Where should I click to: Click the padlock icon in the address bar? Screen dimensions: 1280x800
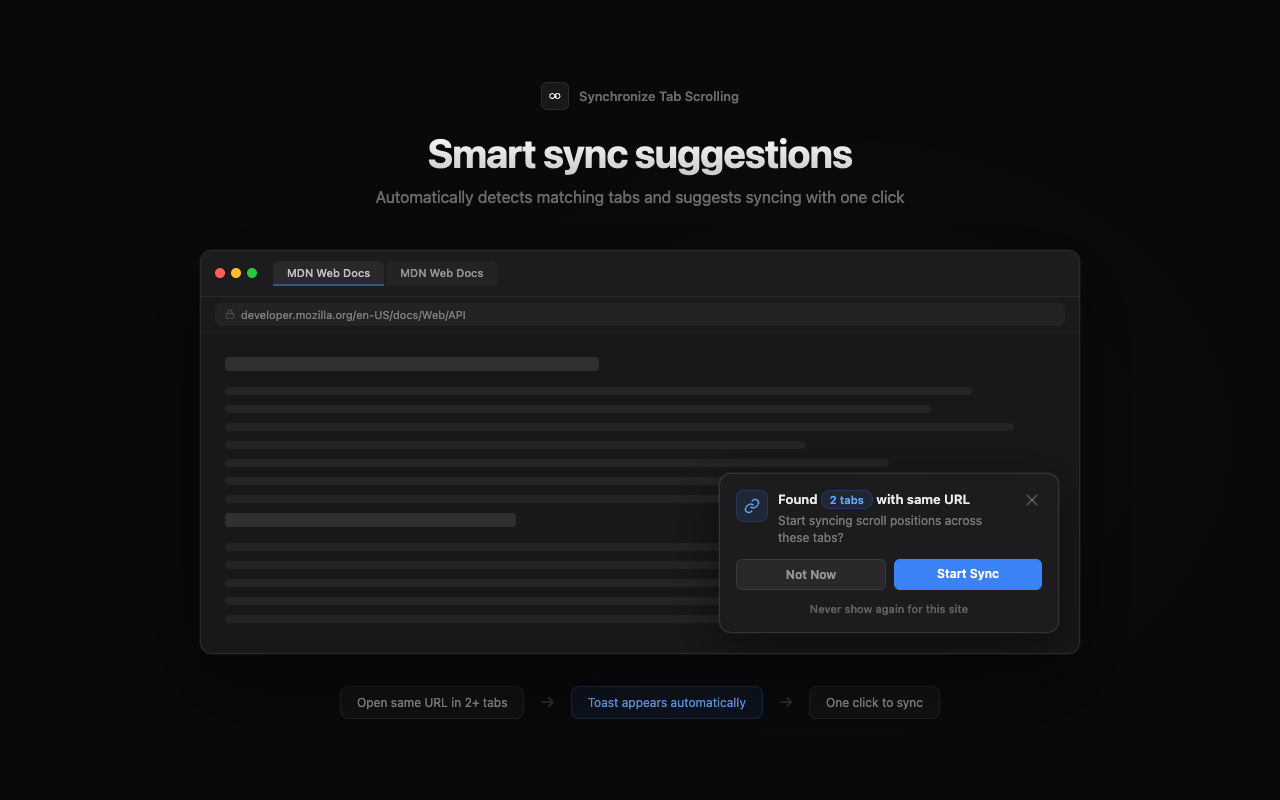(x=230, y=315)
